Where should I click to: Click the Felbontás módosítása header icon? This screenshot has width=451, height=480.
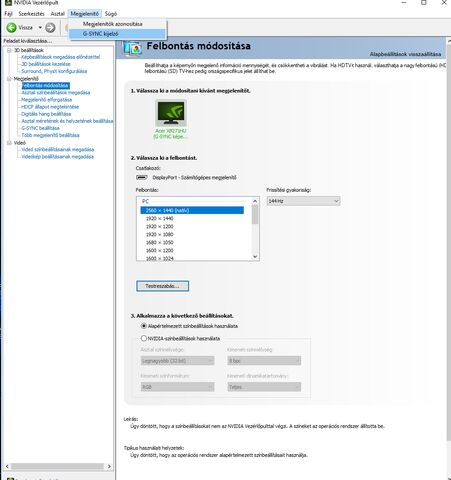pyautogui.click(x=132, y=48)
